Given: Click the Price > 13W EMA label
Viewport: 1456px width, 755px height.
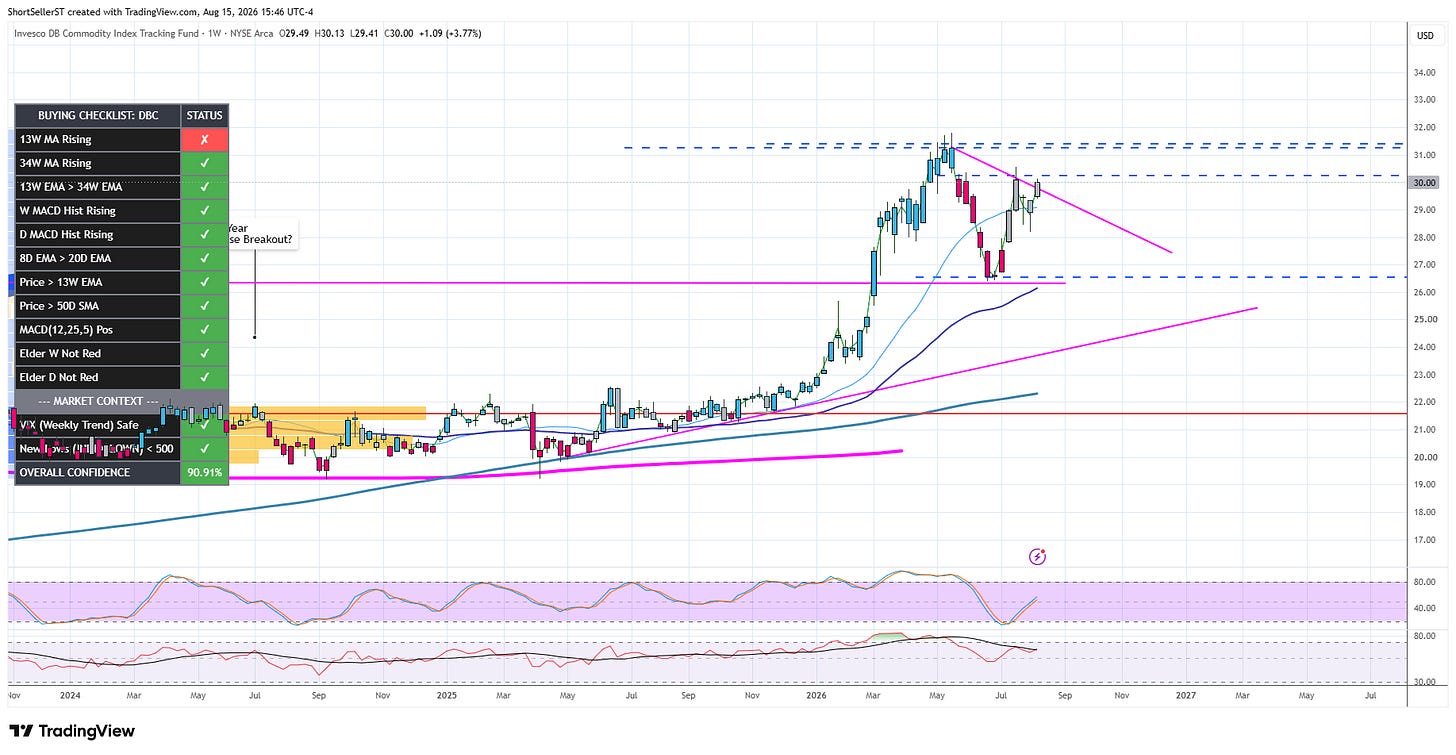Looking at the screenshot, I should click(61, 282).
